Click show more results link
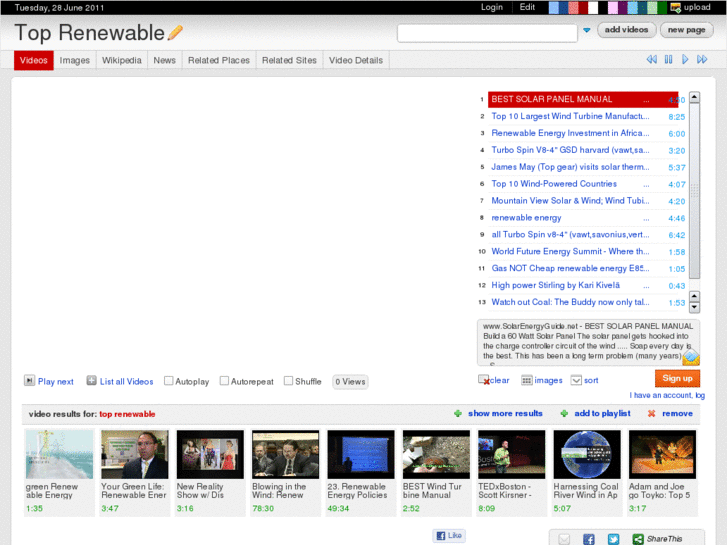The height and width of the screenshot is (545, 727). pyautogui.click(x=505, y=413)
